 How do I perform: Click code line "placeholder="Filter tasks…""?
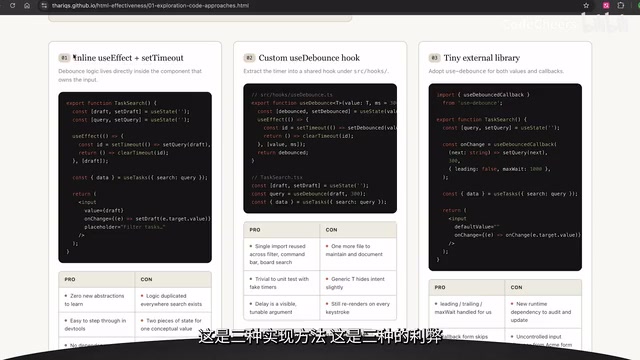pos(124,227)
